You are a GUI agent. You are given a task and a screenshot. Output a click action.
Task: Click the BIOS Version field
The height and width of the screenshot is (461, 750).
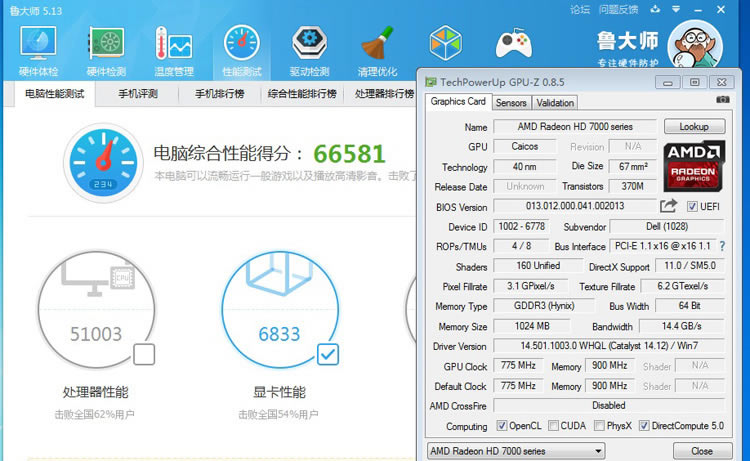point(575,206)
